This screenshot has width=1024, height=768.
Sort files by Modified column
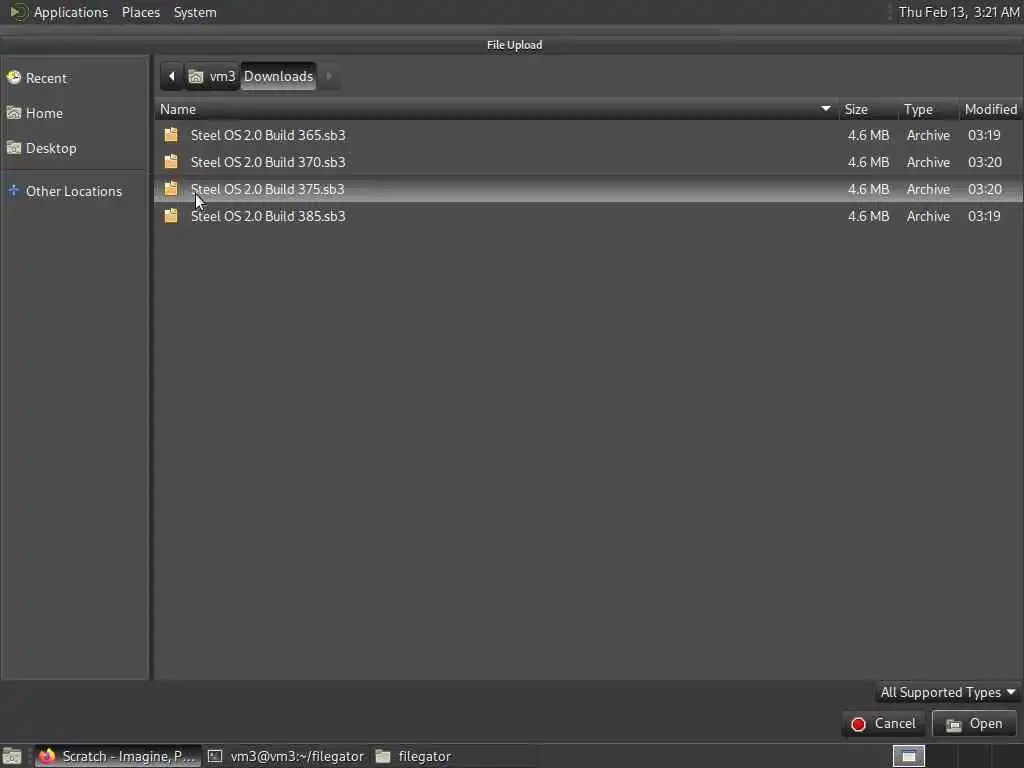[991, 109]
